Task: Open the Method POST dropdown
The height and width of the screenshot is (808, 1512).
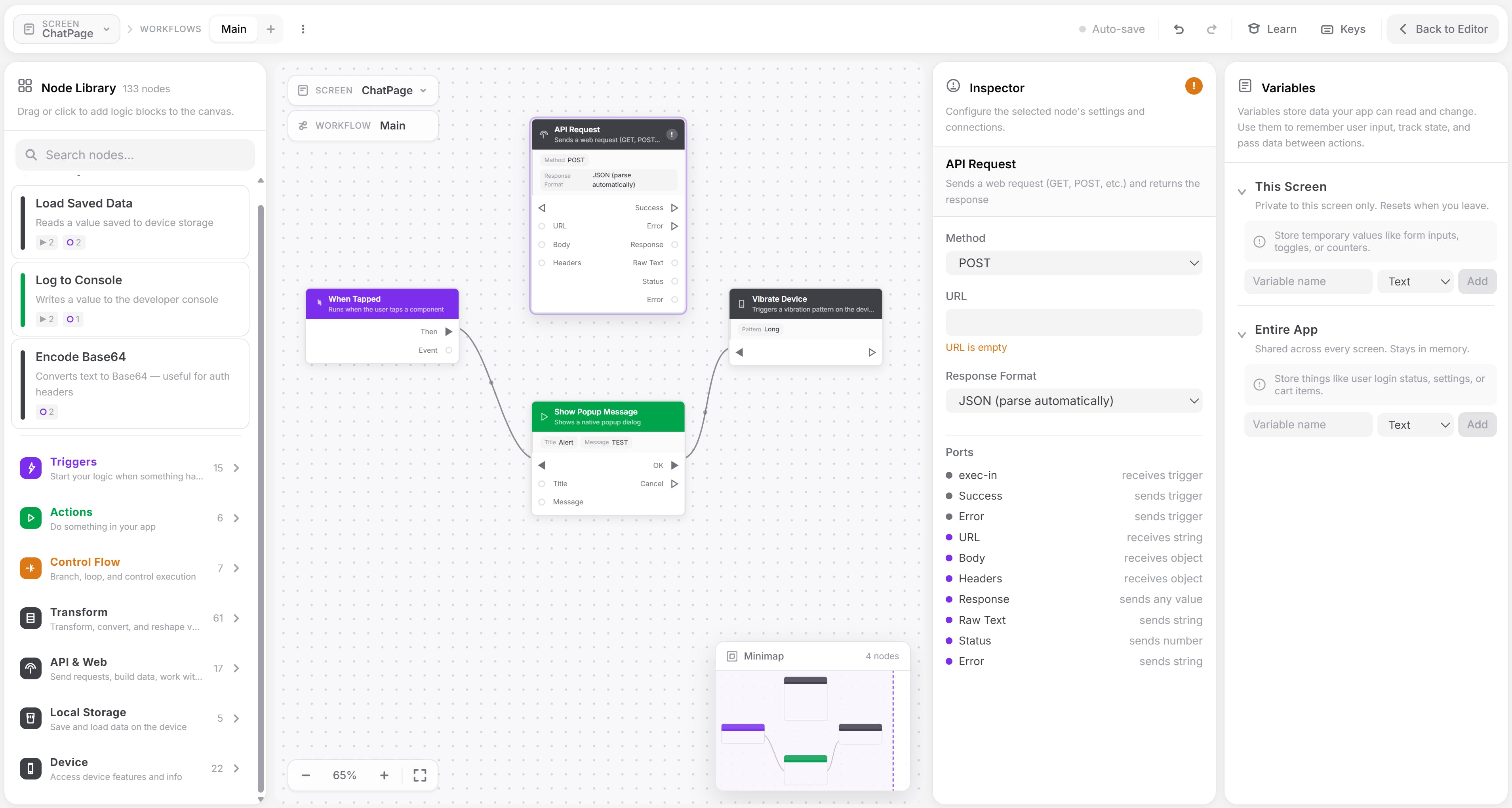Action: click(1074, 263)
